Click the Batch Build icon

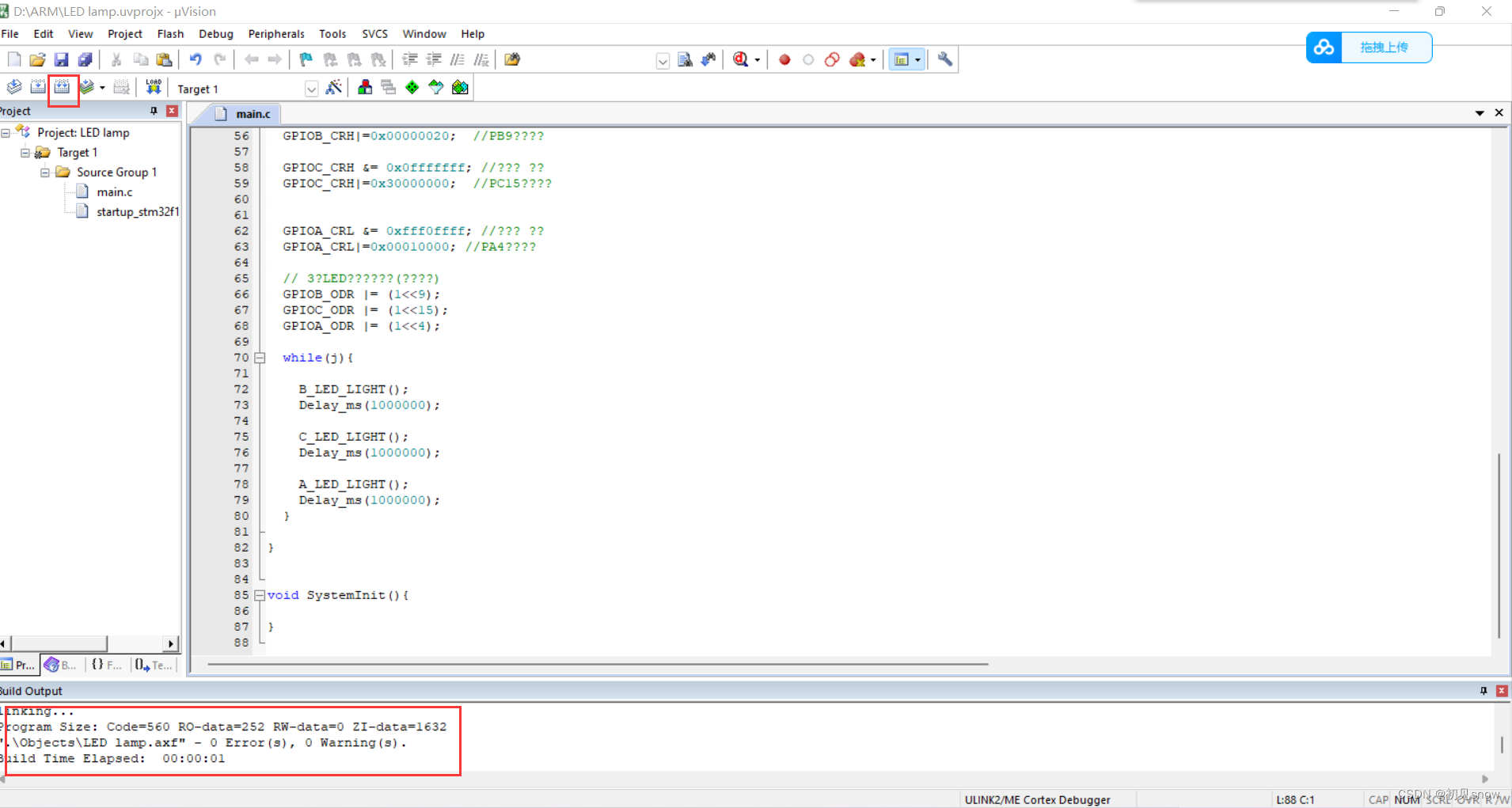pos(87,87)
